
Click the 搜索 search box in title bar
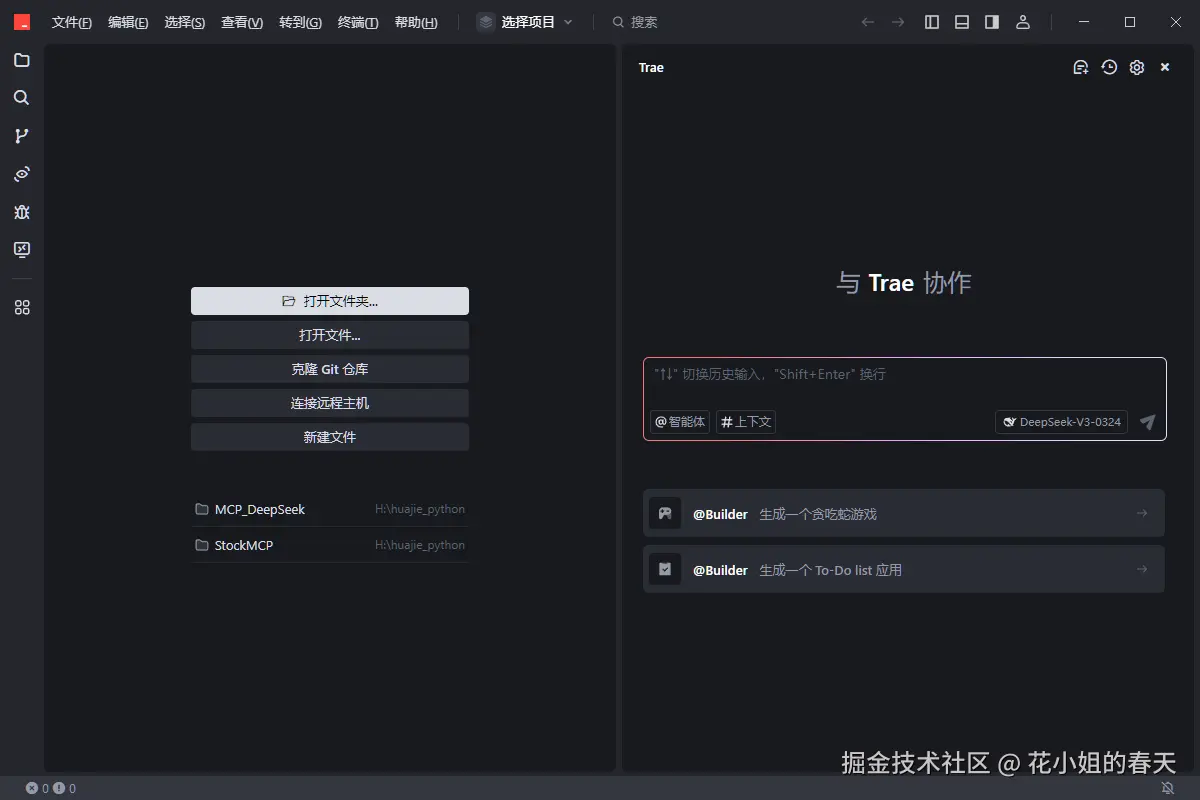(635, 22)
